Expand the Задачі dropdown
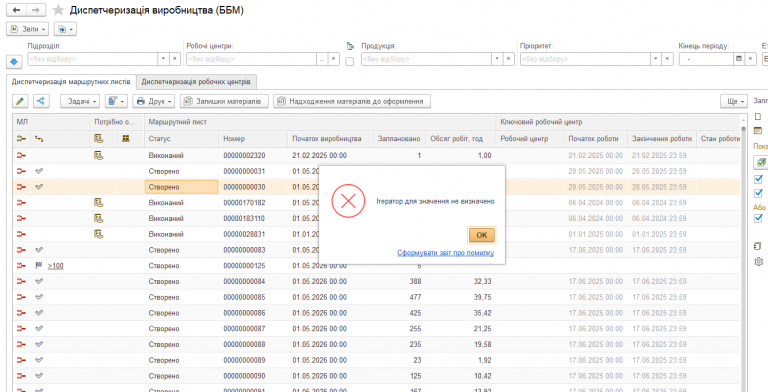The width and height of the screenshot is (768, 392). click(x=80, y=101)
